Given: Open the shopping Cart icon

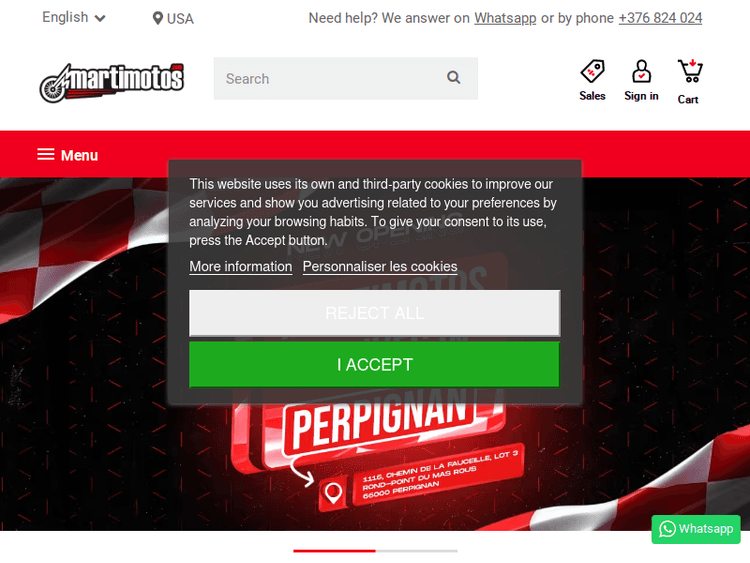Looking at the screenshot, I should click(690, 71).
